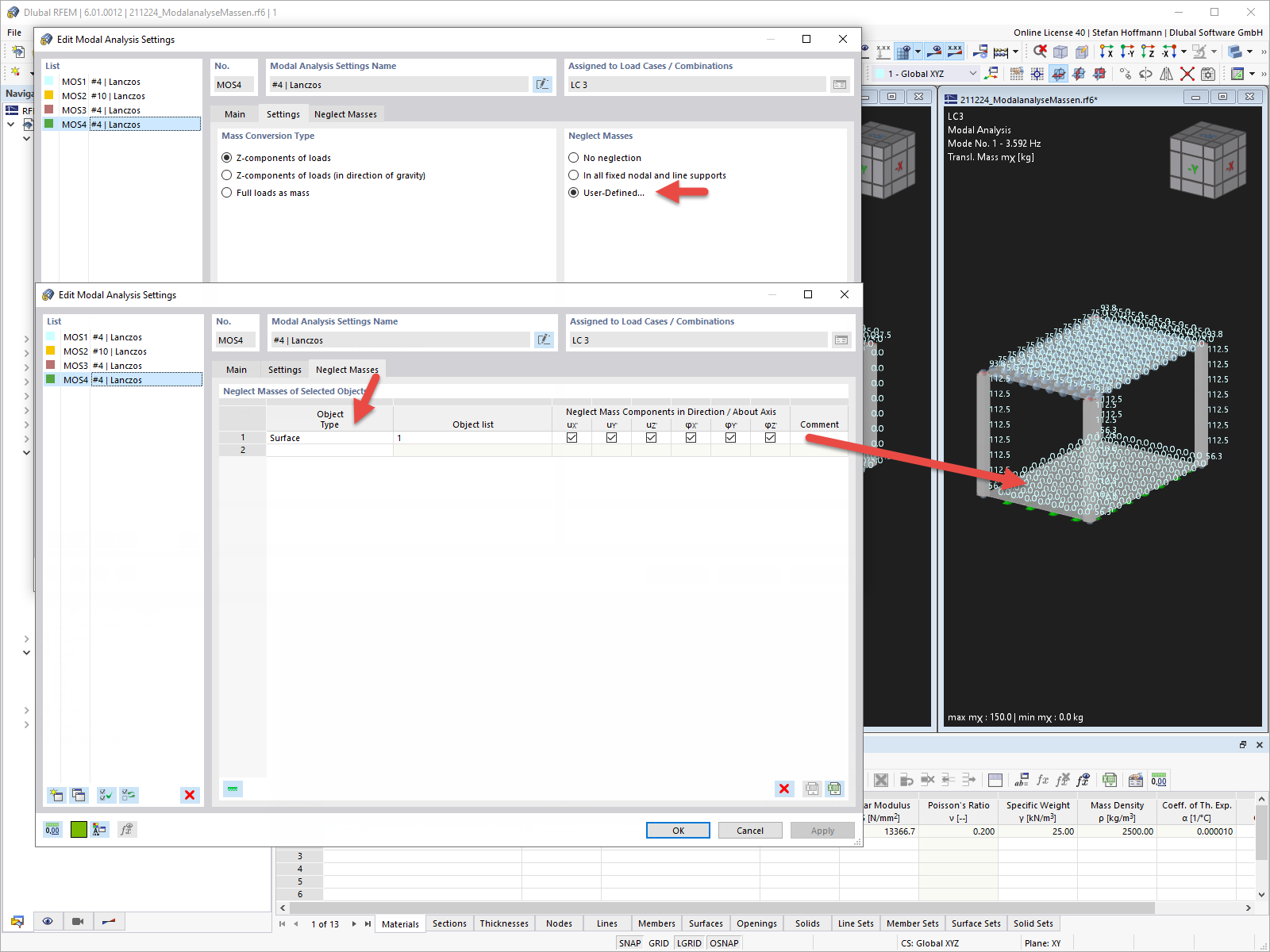Click the Cancel button
The width and height of the screenshot is (1270, 952).
749,830
